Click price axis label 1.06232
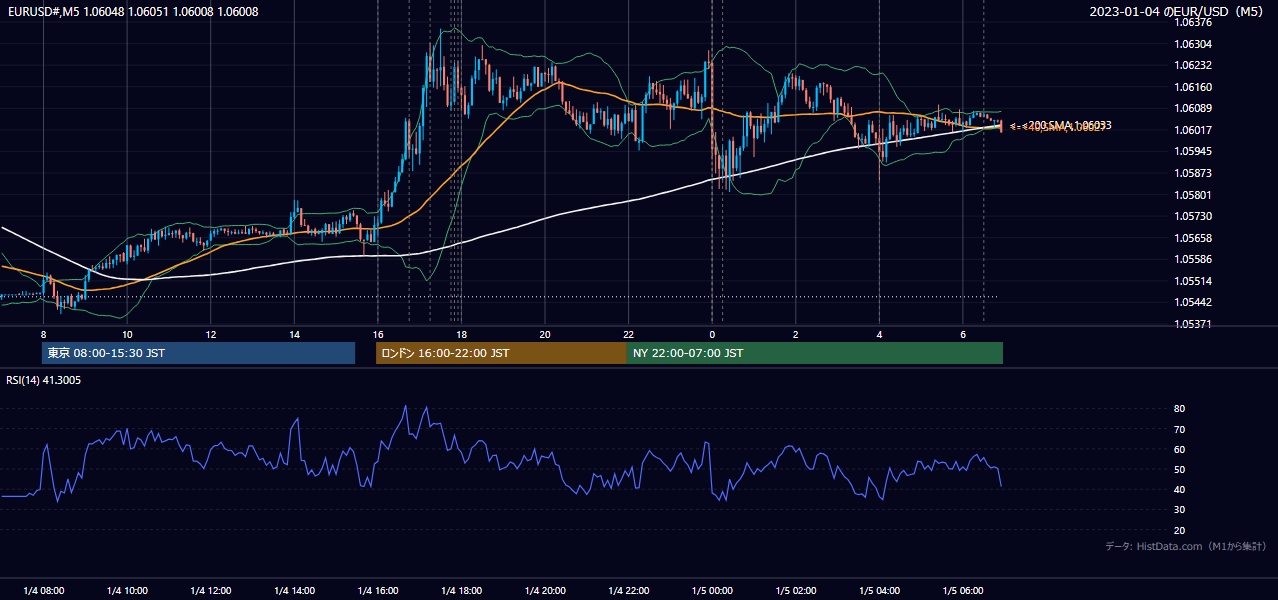1278x600 pixels. [x=1192, y=65]
